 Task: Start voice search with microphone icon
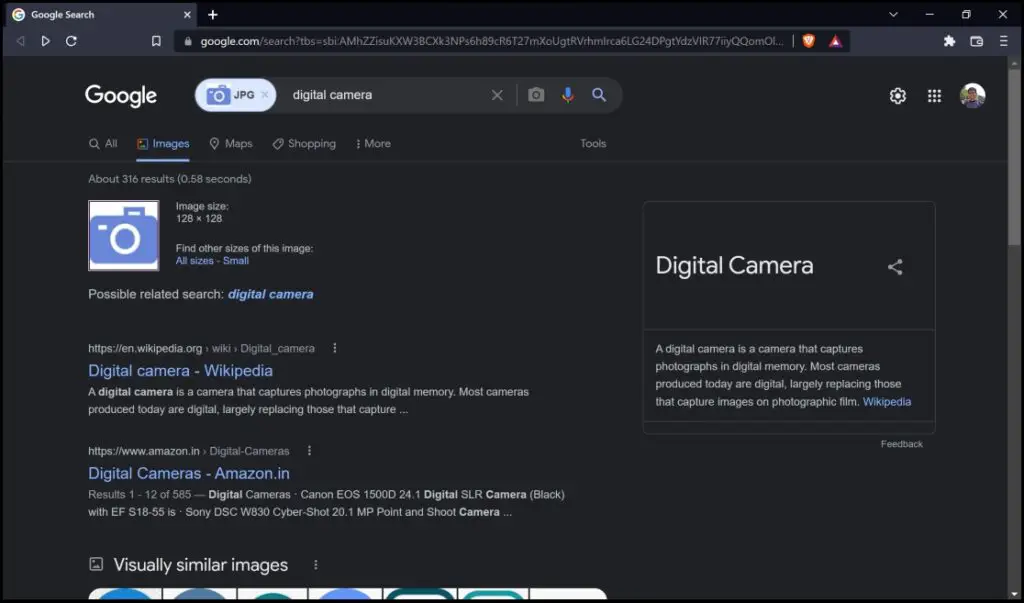568,95
